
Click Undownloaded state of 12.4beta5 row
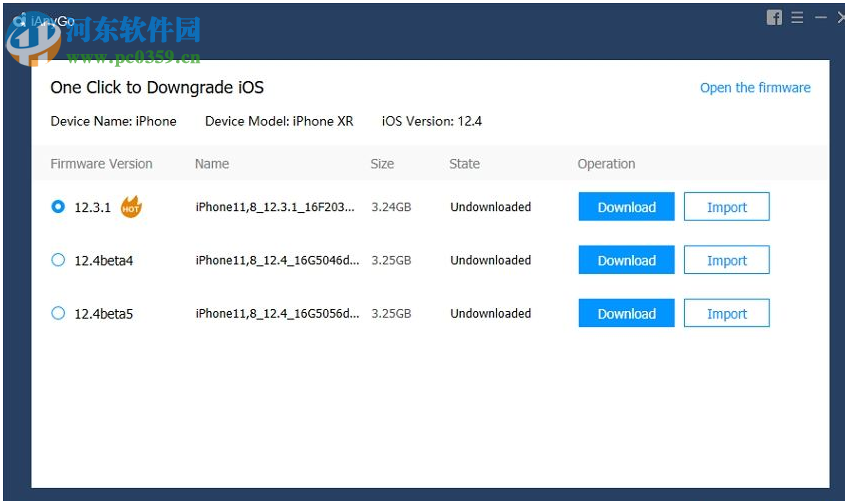490,314
